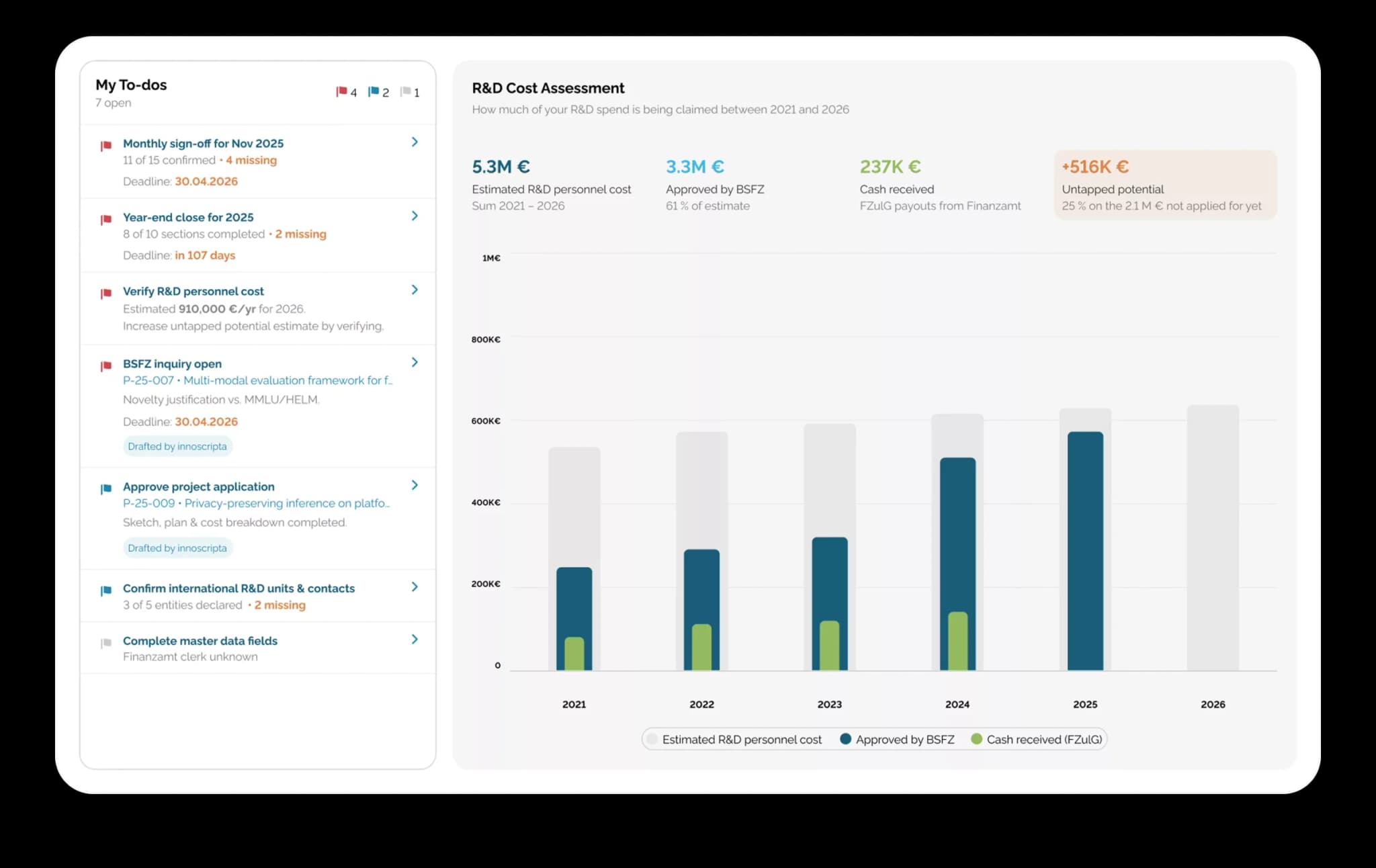The height and width of the screenshot is (868, 1376).
Task: Open the chevron for Complete master data fields
Action: point(415,639)
